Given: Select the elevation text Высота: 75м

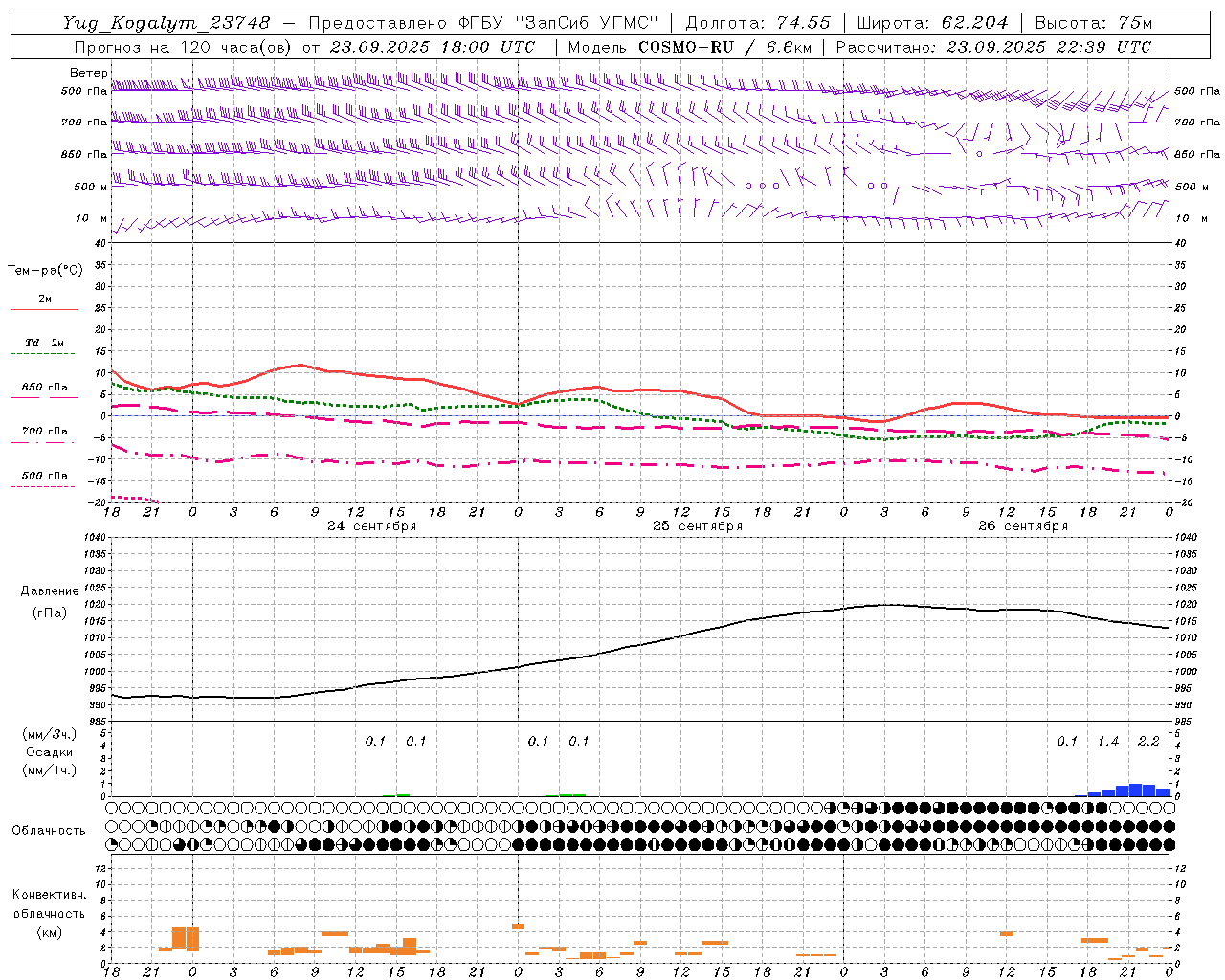Looking at the screenshot, I should pyautogui.click(x=1093, y=23).
